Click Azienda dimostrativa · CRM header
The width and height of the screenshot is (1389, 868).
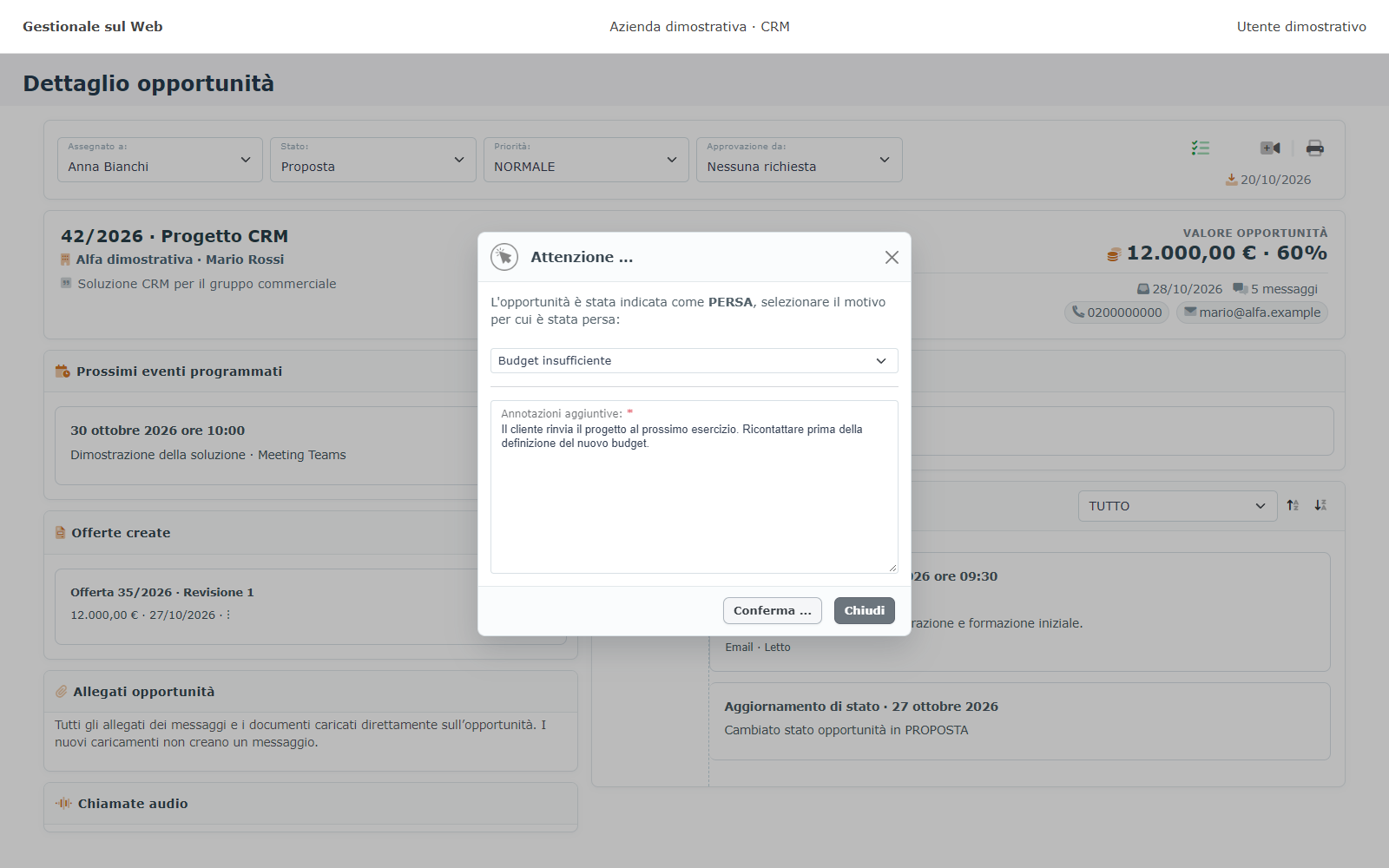[700, 27]
